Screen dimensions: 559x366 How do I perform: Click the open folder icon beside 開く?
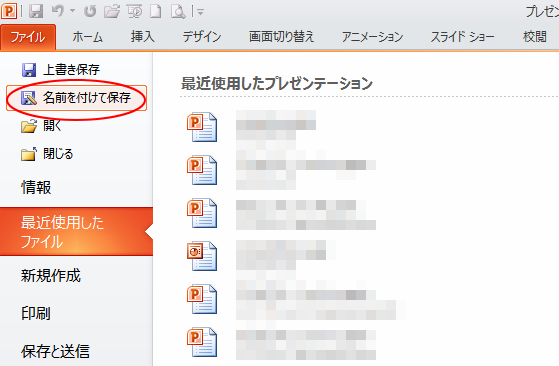click(x=29, y=126)
